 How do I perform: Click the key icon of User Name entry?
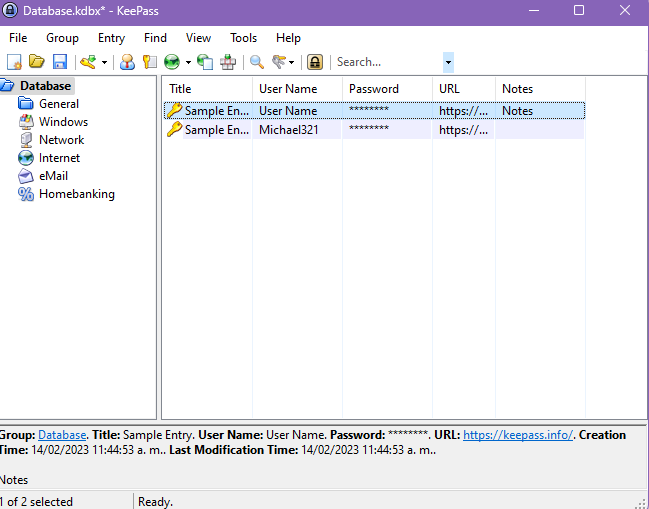174,110
